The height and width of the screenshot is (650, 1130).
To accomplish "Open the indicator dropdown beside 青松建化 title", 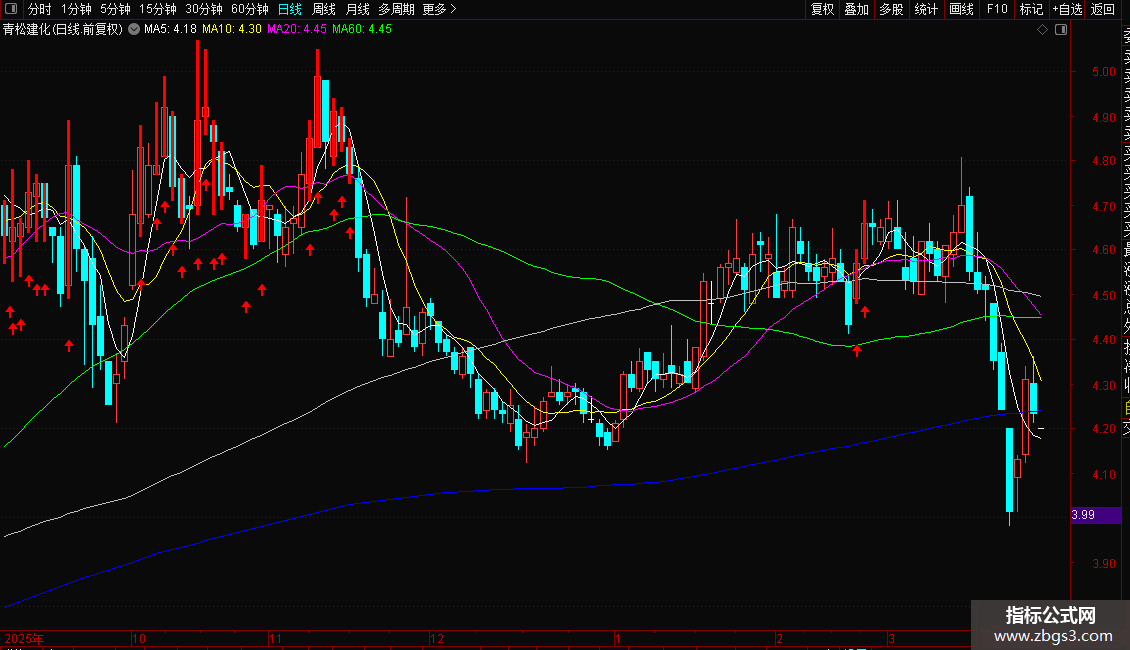I will tap(134, 29).
